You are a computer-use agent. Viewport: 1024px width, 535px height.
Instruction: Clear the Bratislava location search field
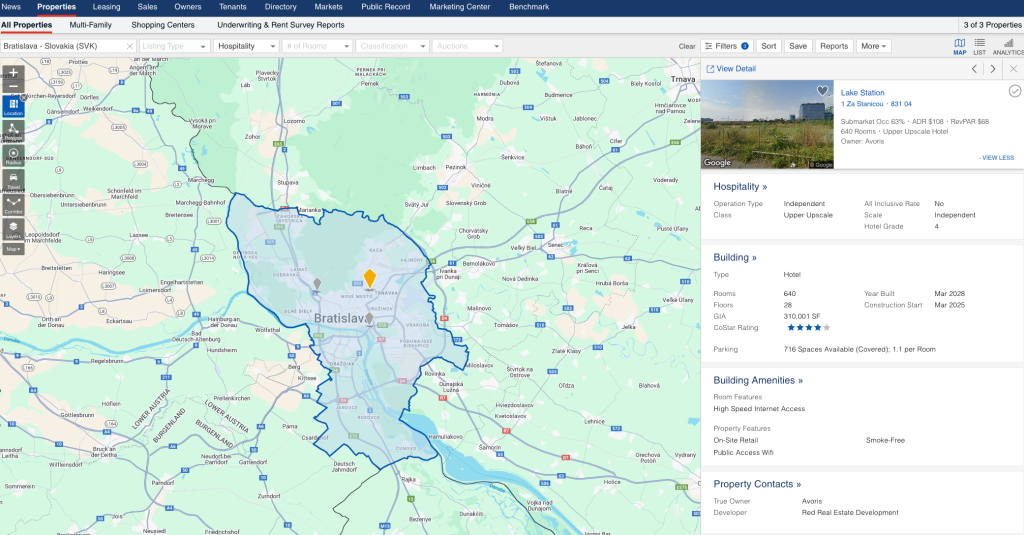tap(129, 46)
